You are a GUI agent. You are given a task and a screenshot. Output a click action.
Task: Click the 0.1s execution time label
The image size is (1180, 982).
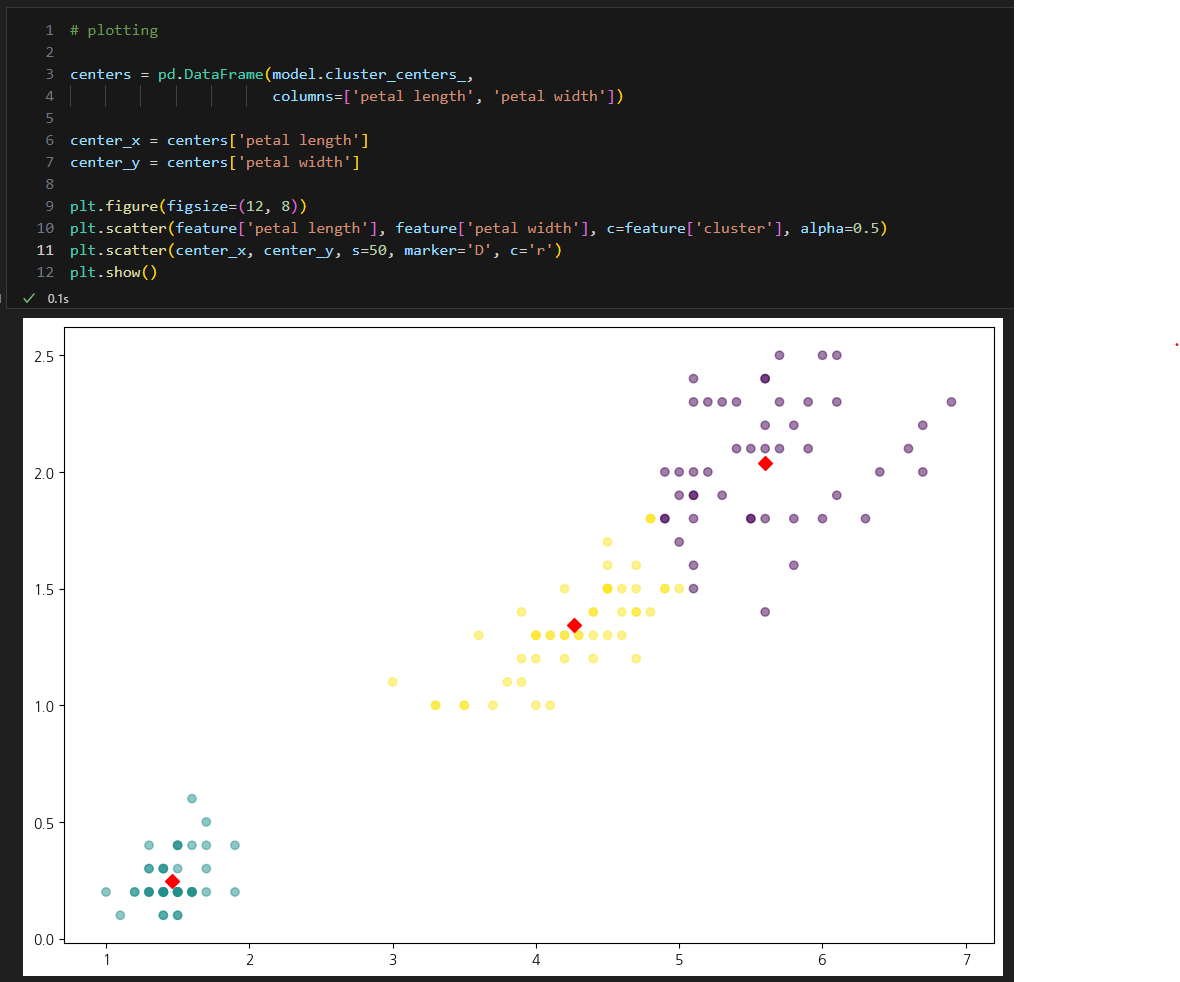58,299
